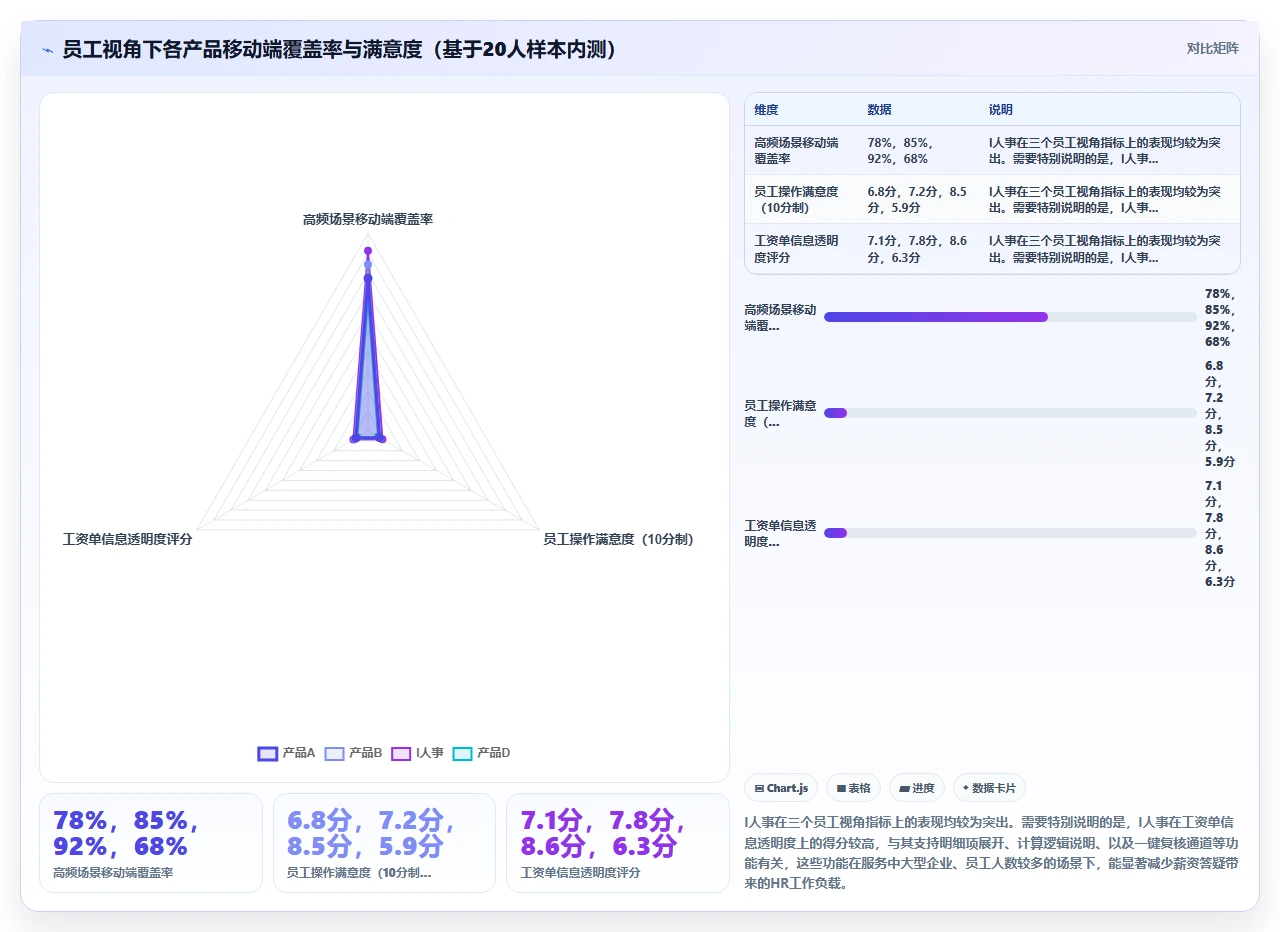
Task: Toggle the 产品A legend swatch
Action: [x=267, y=754]
